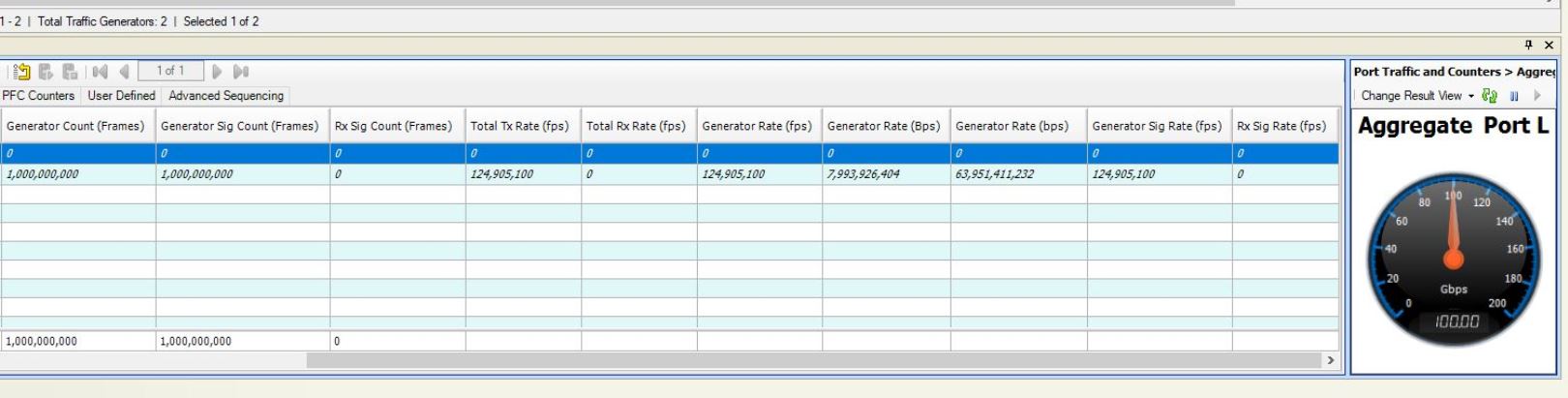
Task: Go to the next results page
Action: pyautogui.click(x=217, y=72)
